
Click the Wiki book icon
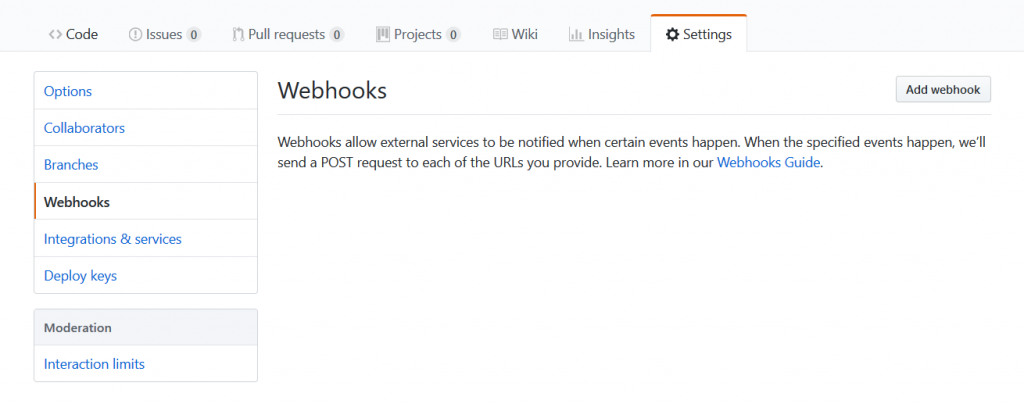[x=500, y=35]
